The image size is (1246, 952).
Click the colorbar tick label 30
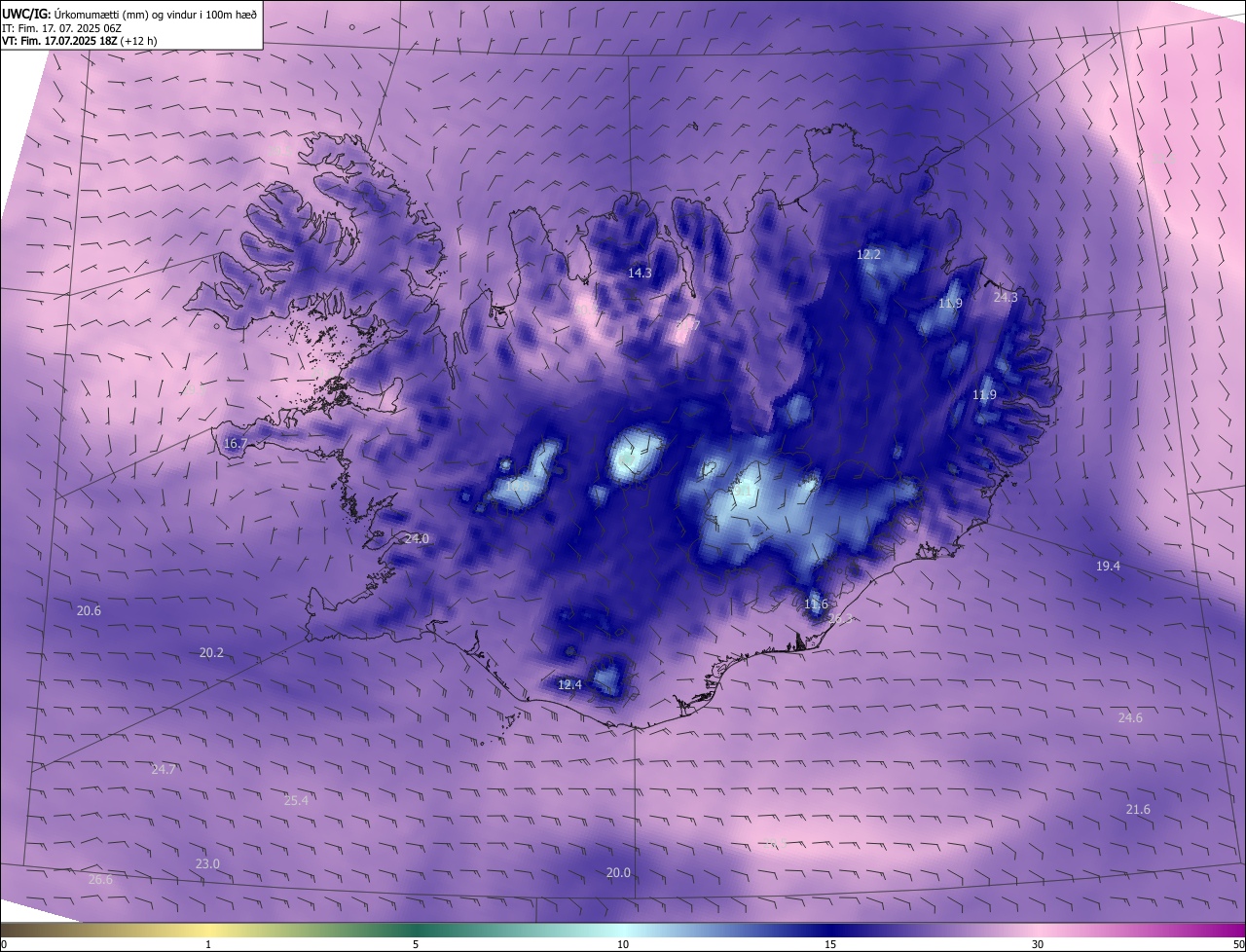[x=1038, y=944]
